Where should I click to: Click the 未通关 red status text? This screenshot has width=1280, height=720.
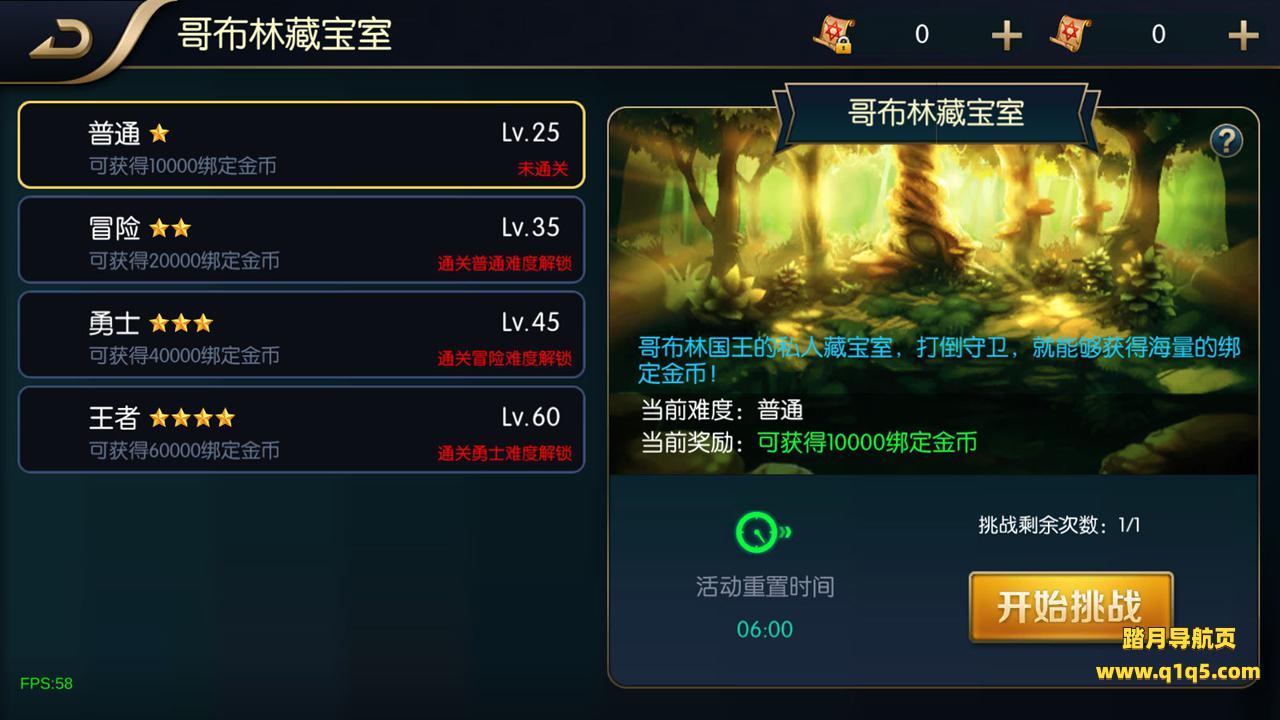[542, 169]
